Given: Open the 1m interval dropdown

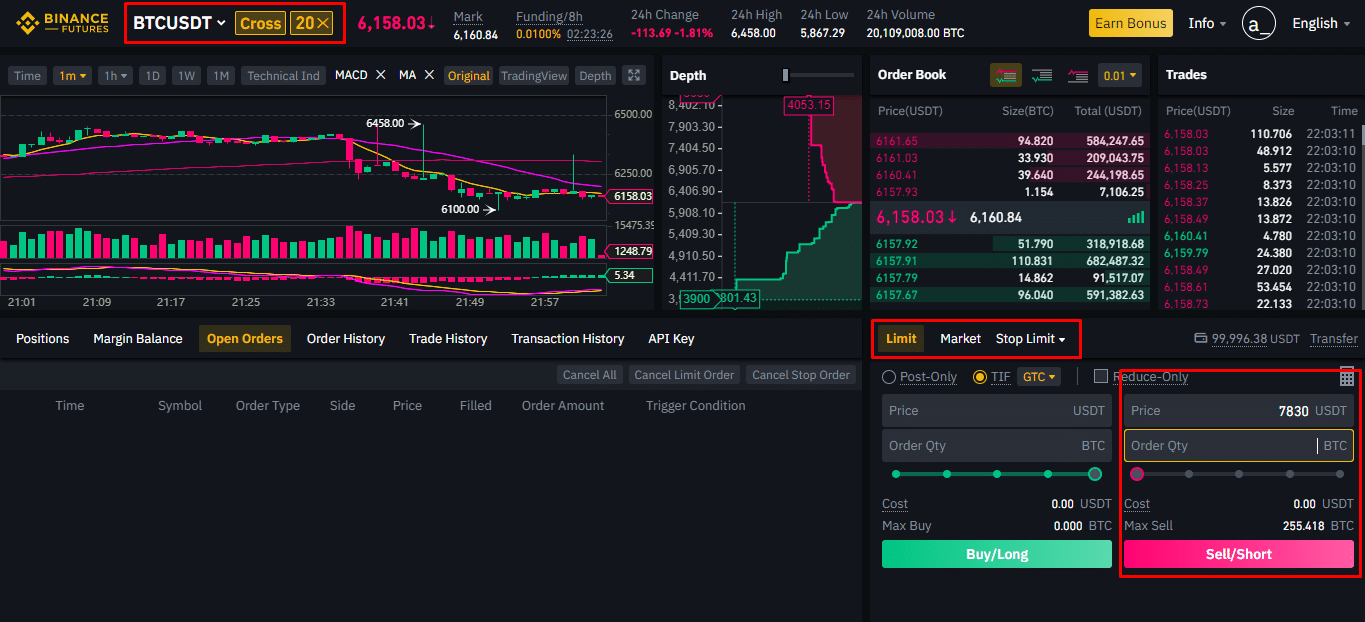Looking at the screenshot, I should [x=73, y=75].
